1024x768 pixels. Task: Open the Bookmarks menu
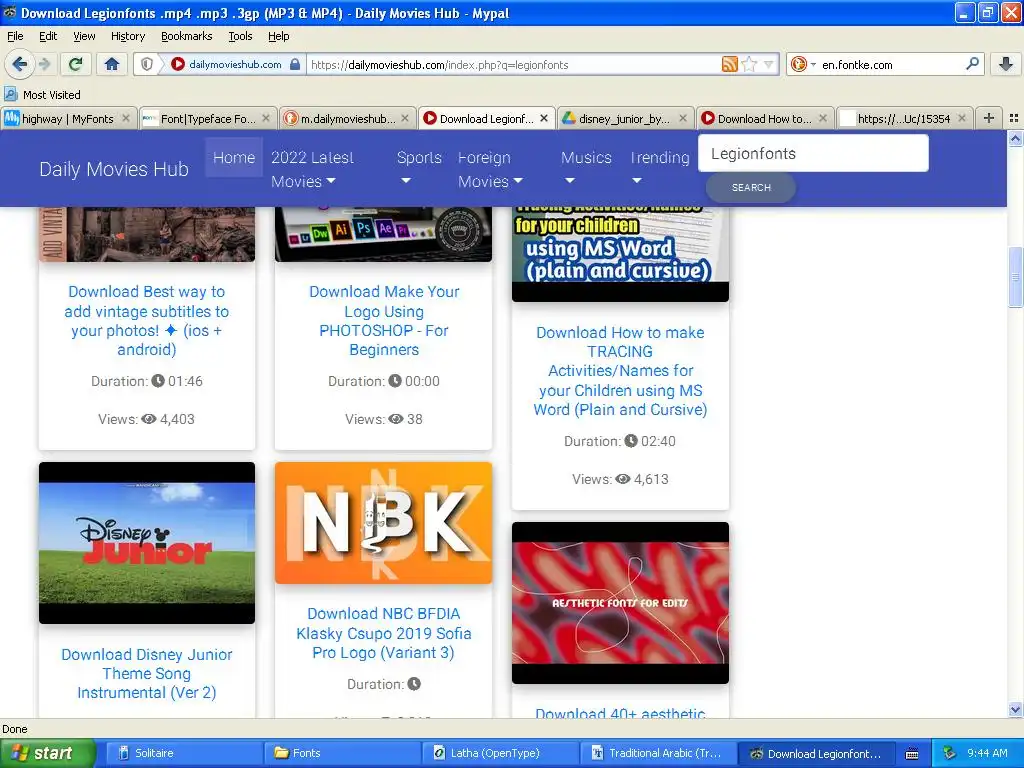tap(187, 37)
